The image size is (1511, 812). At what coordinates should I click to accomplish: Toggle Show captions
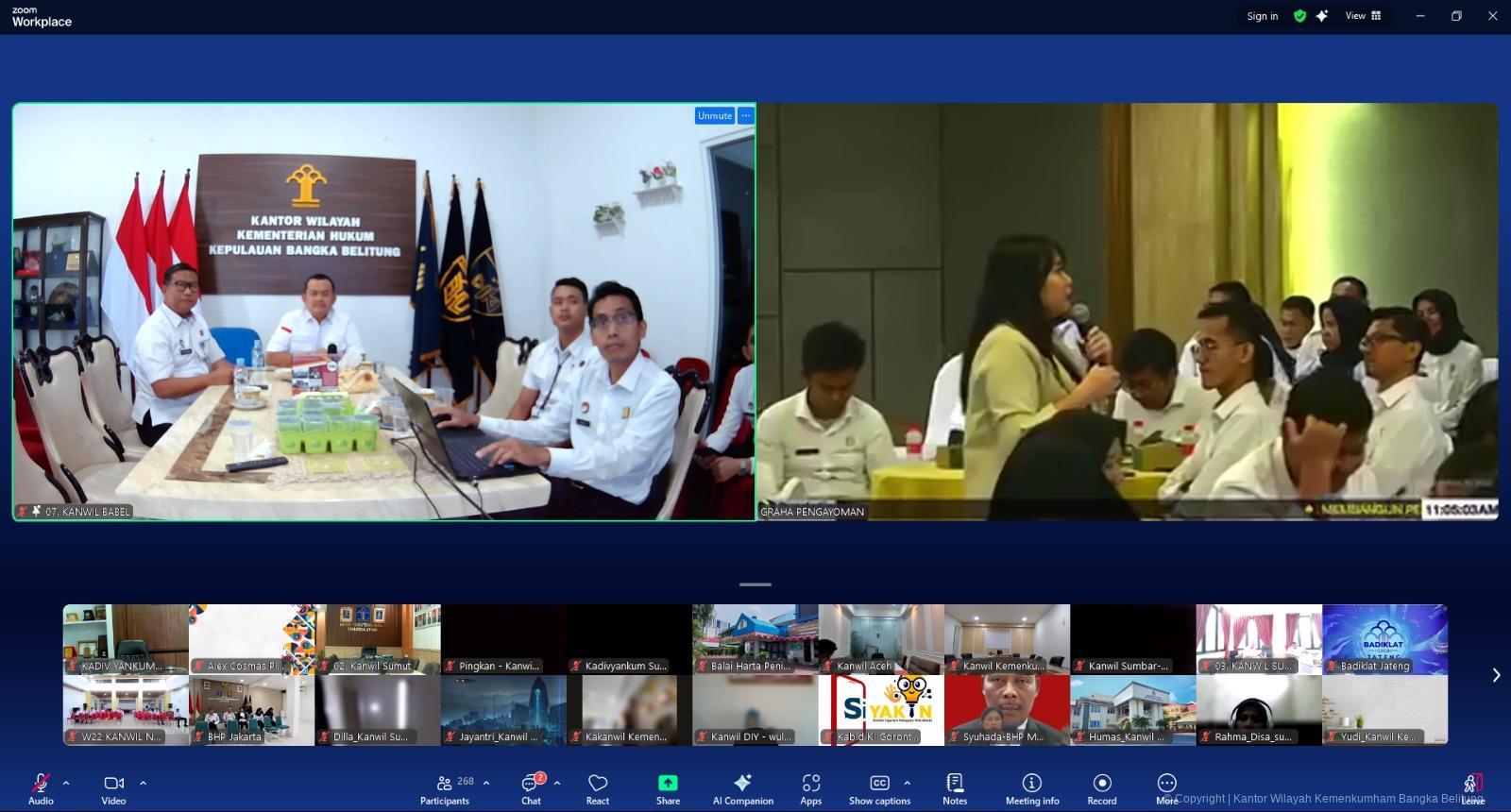click(879, 789)
